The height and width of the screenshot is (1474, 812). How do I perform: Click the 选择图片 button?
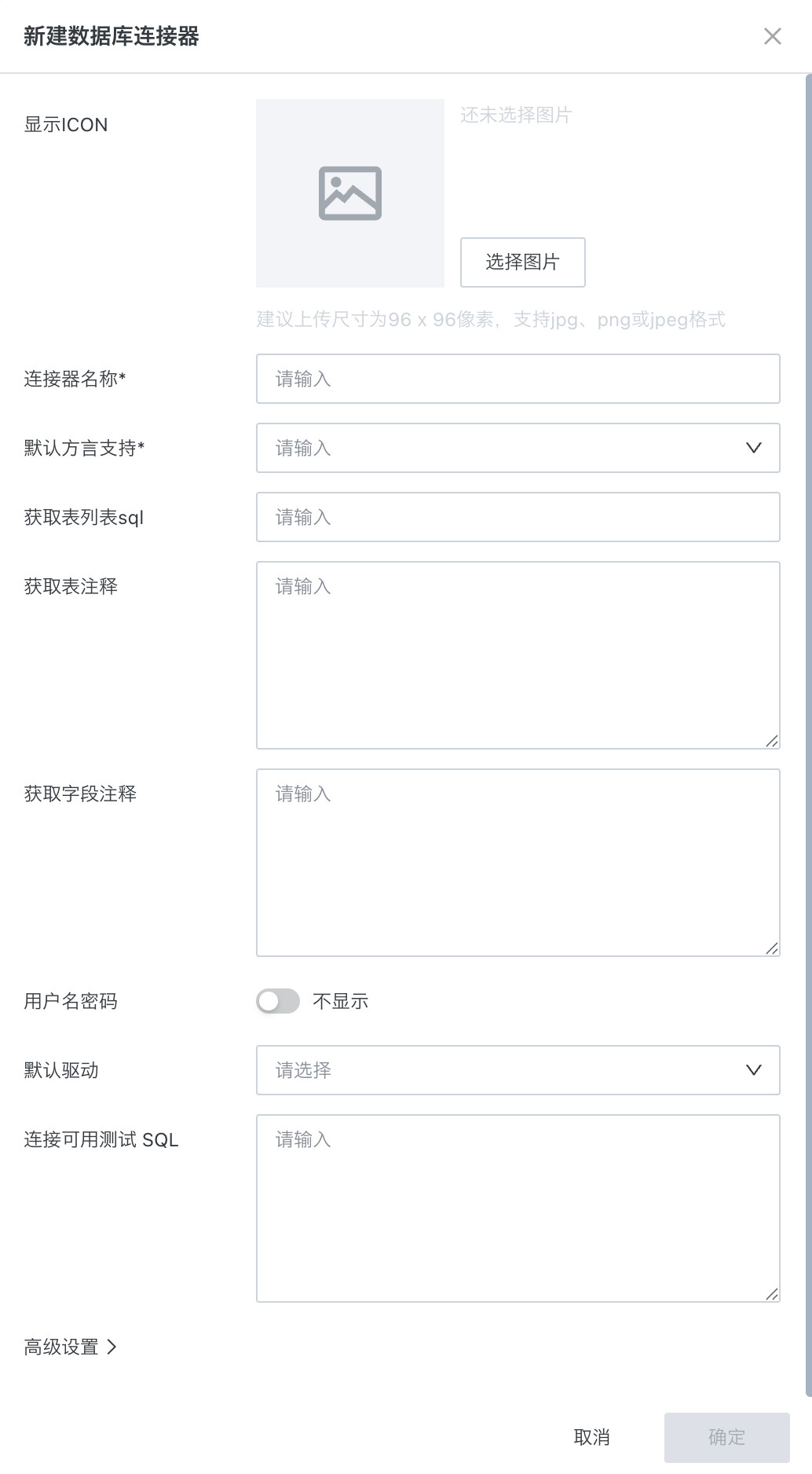click(x=522, y=262)
